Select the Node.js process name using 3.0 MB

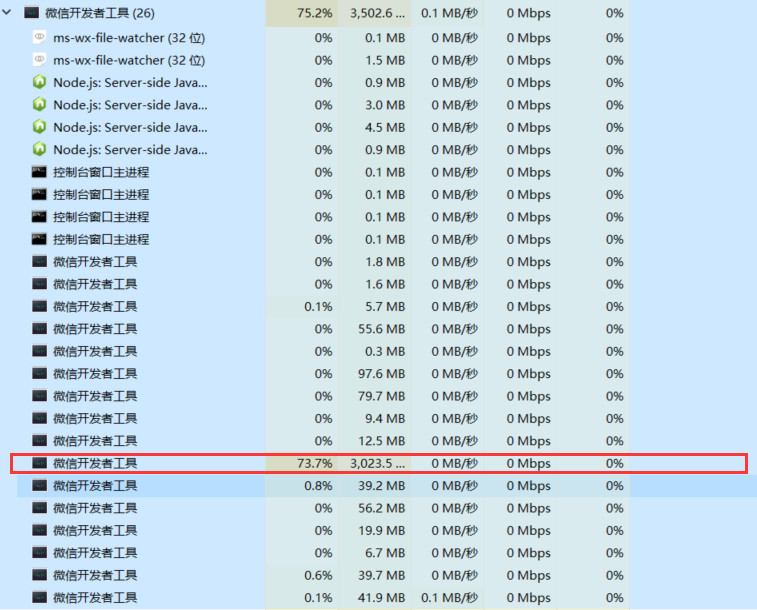coord(130,105)
